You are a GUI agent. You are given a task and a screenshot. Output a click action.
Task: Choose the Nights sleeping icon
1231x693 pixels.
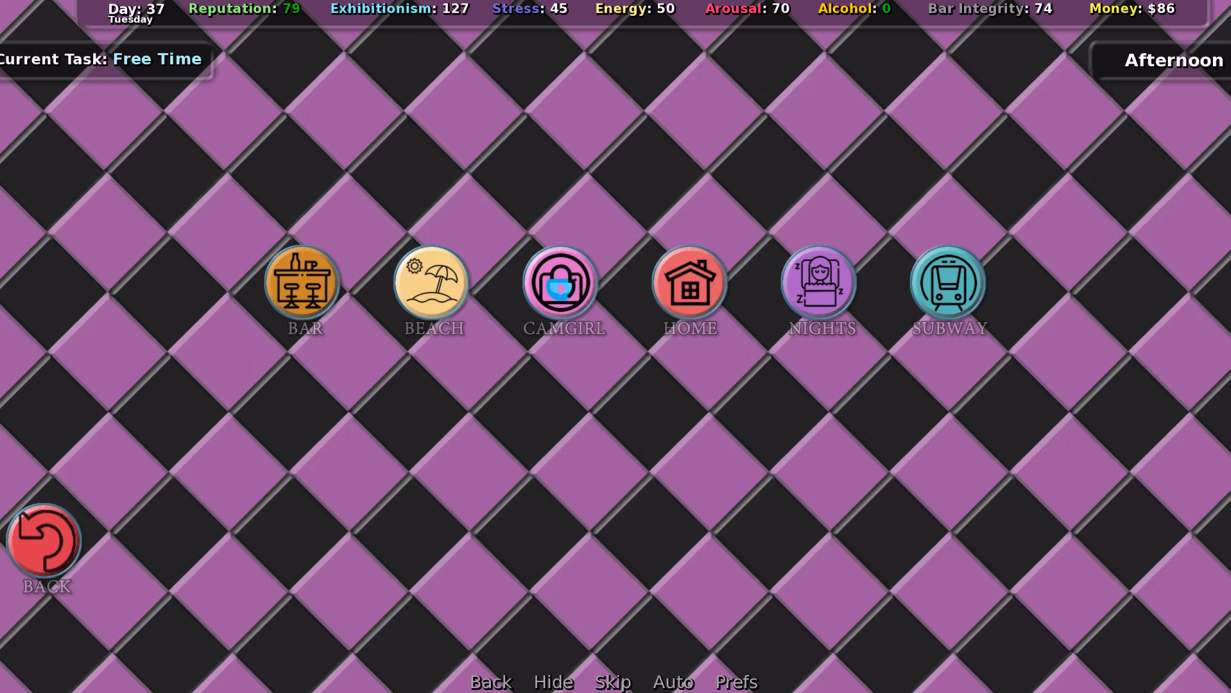[819, 283]
